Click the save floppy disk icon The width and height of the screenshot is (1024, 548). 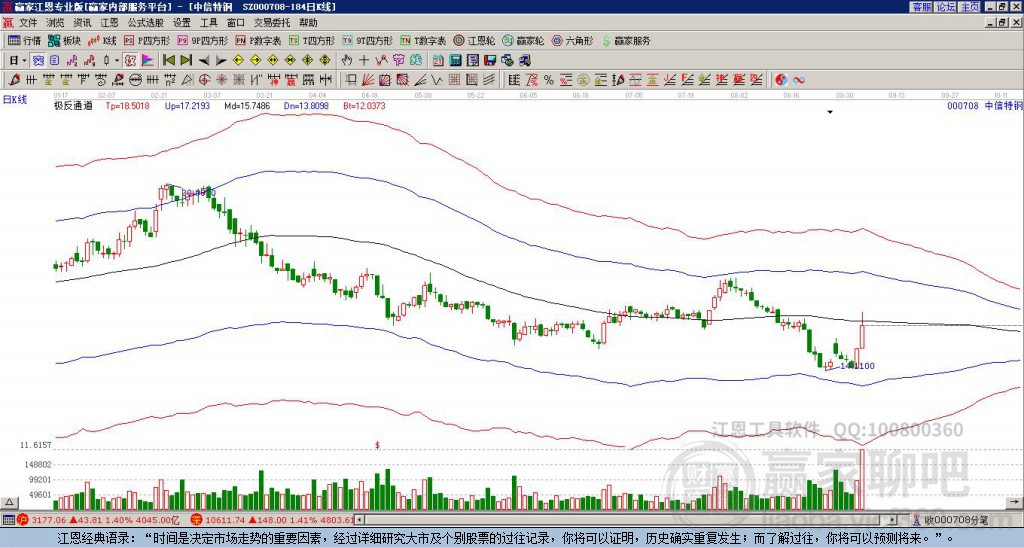point(490,61)
